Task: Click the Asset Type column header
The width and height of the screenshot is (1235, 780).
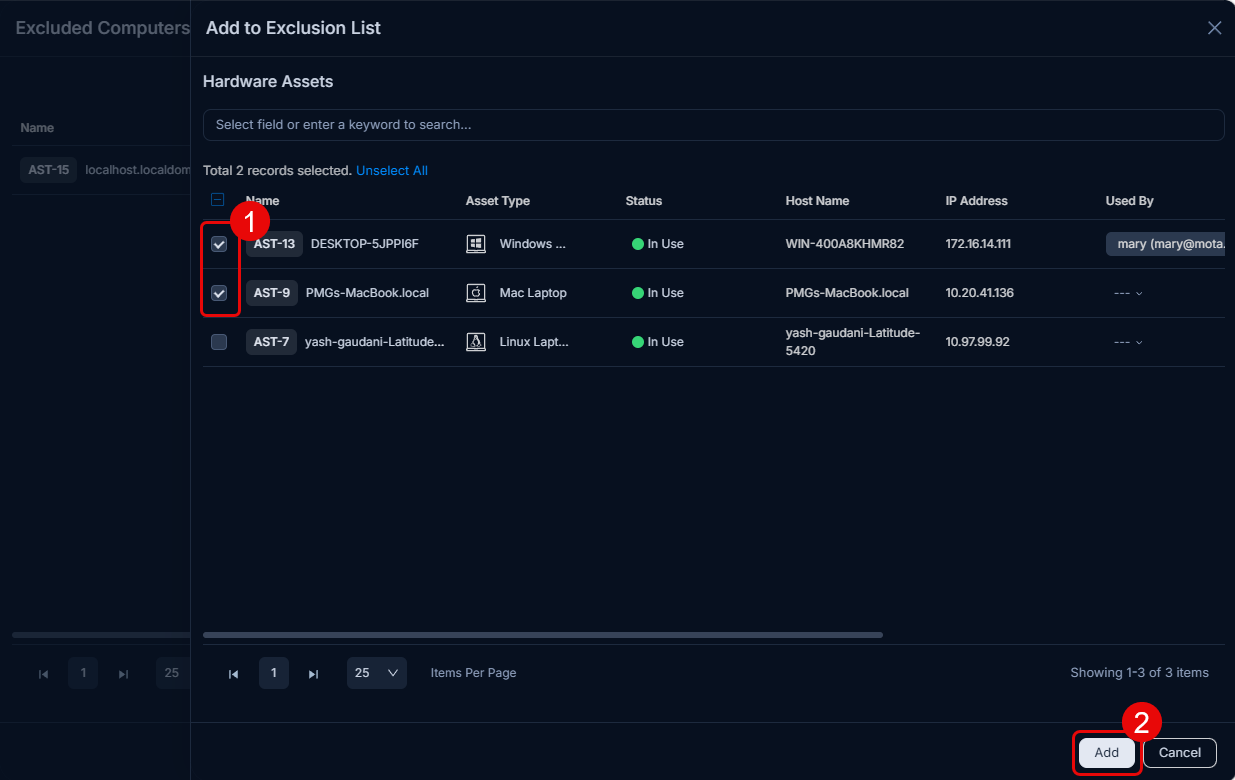Action: click(x=498, y=201)
